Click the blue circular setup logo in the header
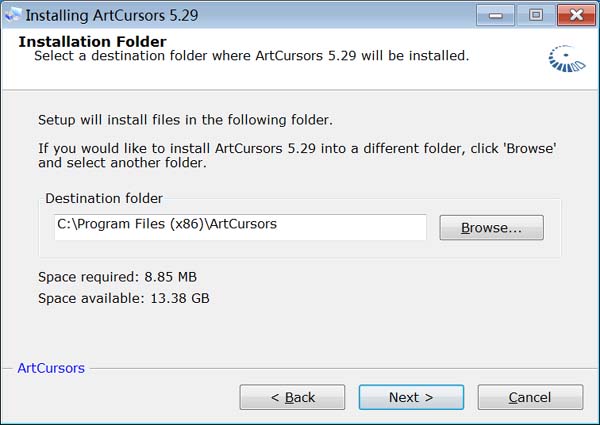Viewport: 600px width, 425px height. (567, 59)
